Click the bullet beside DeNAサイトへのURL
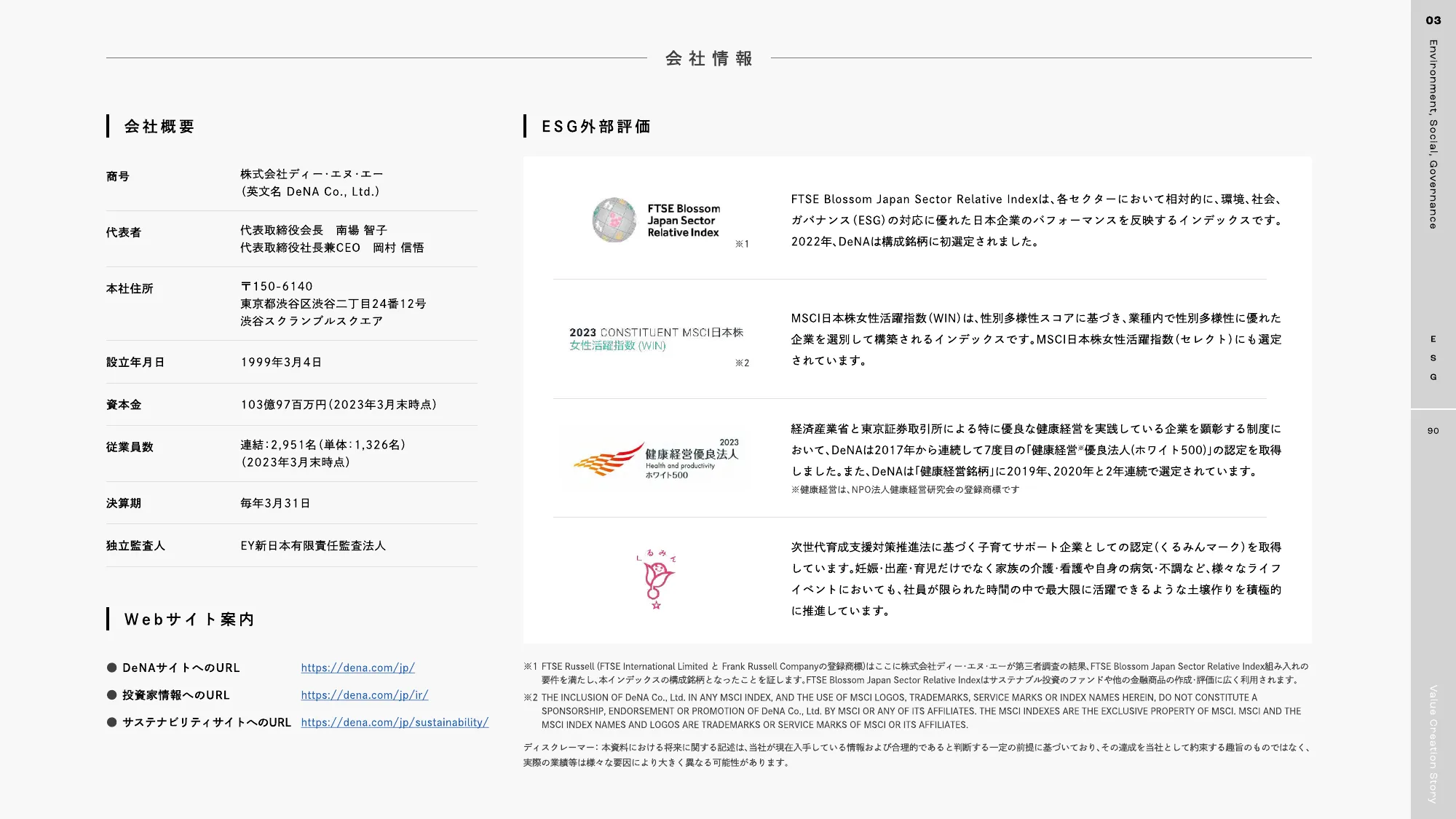Viewport: 1456px width, 819px height. pyautogui.click(x=112, y=668)
